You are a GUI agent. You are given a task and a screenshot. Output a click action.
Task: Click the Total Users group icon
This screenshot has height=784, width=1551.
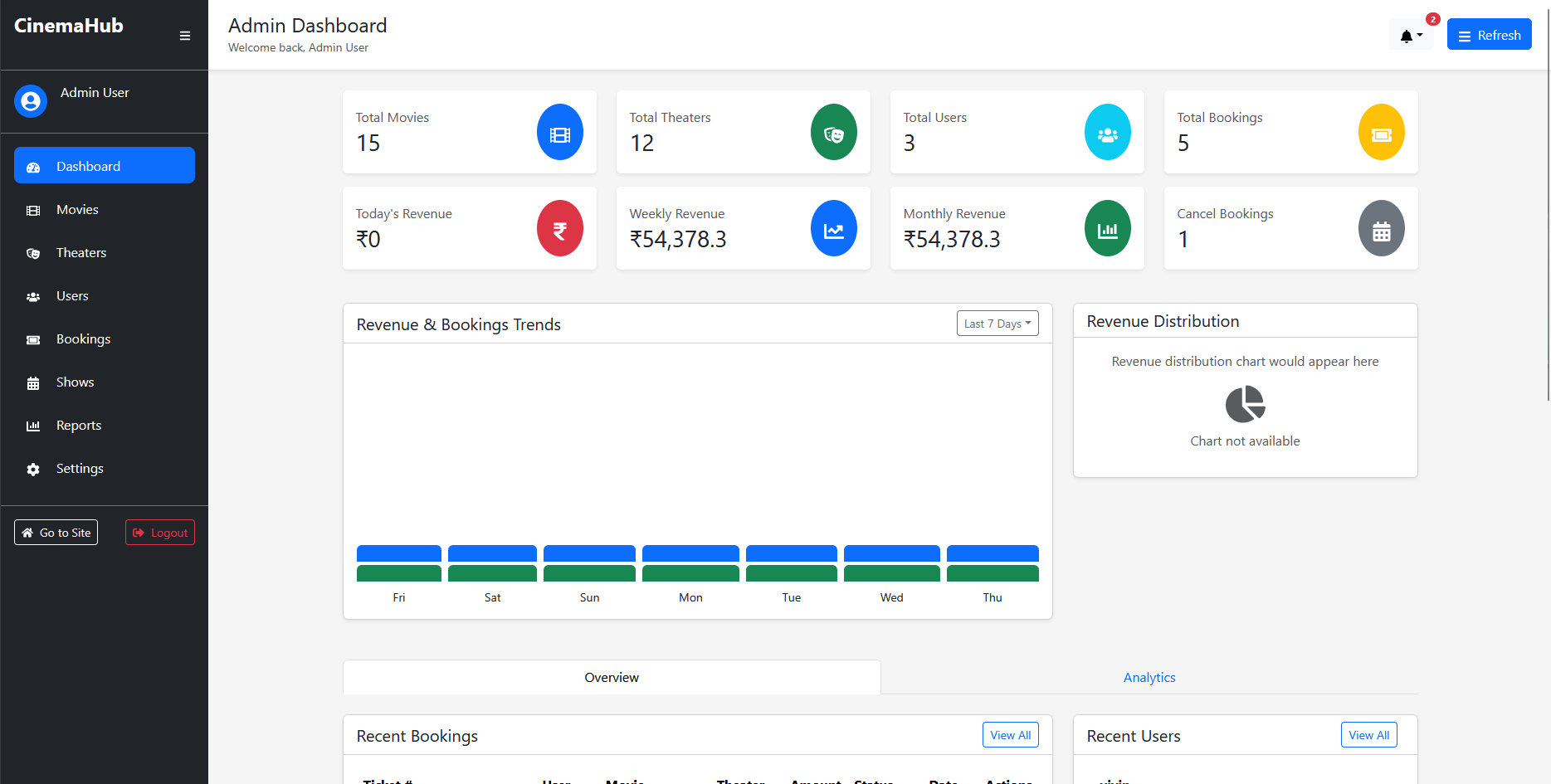tap(1108, 133)
